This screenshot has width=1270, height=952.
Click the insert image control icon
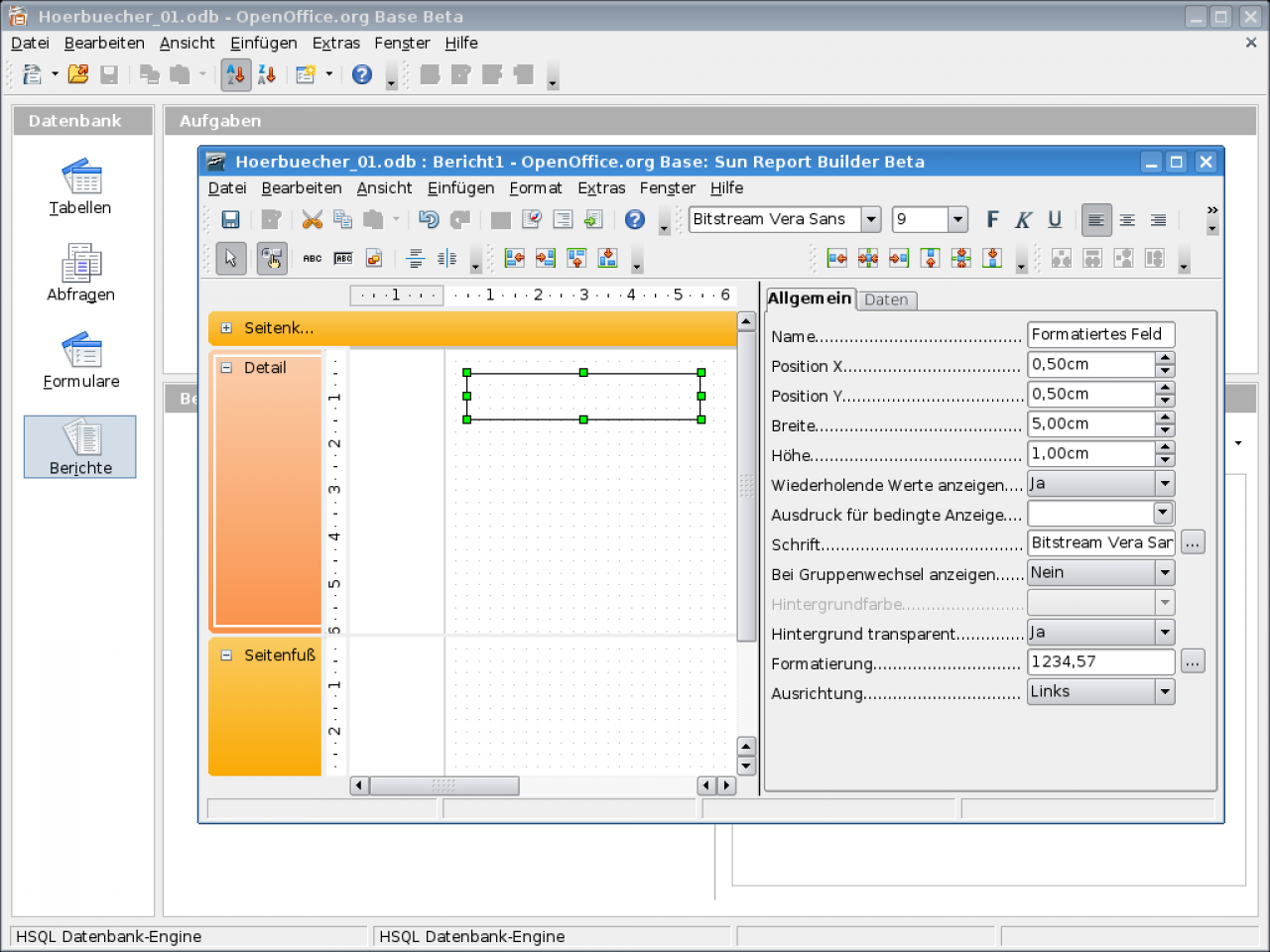coord(374,259)
